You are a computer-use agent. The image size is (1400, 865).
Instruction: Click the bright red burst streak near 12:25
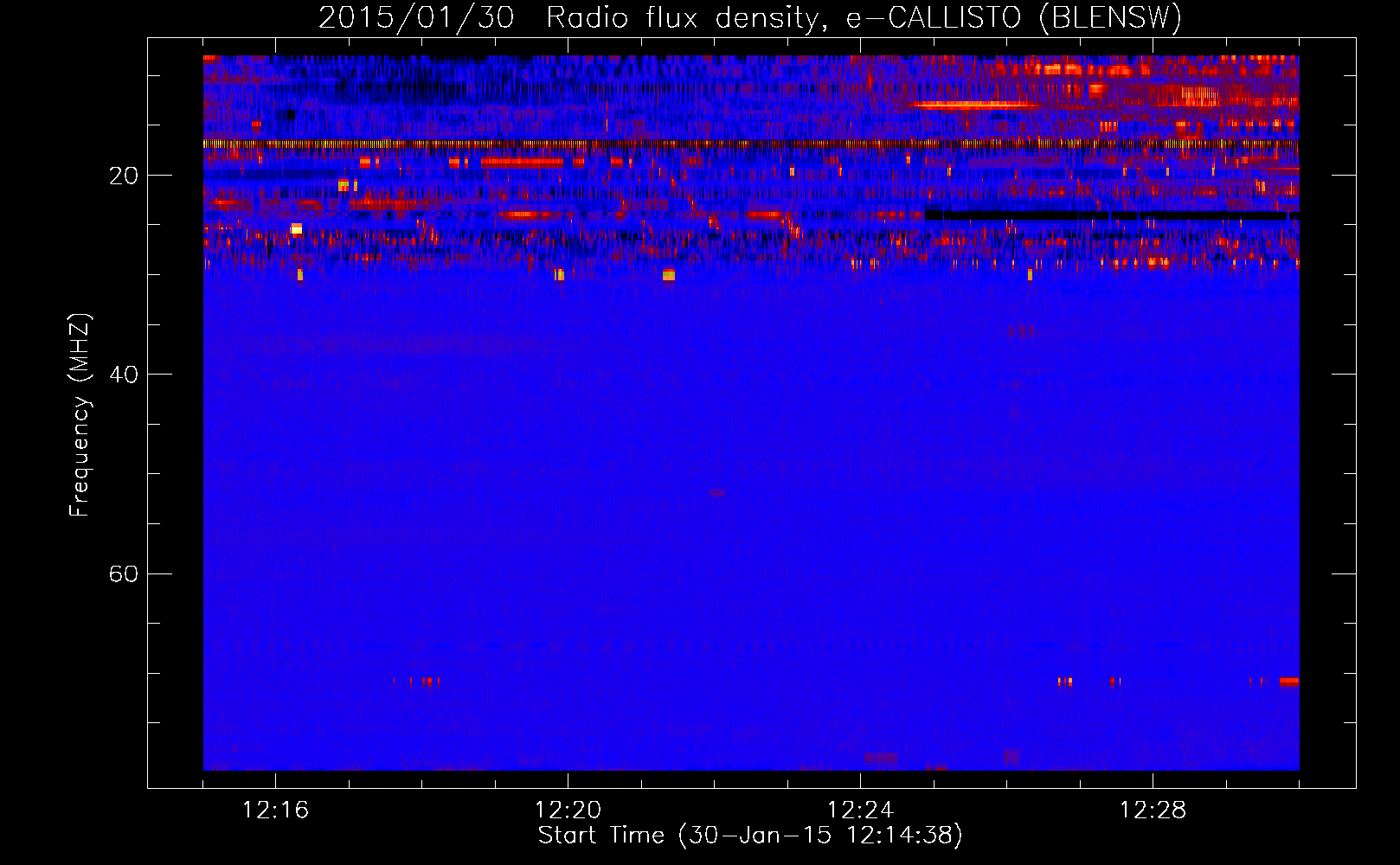(973, 106)
